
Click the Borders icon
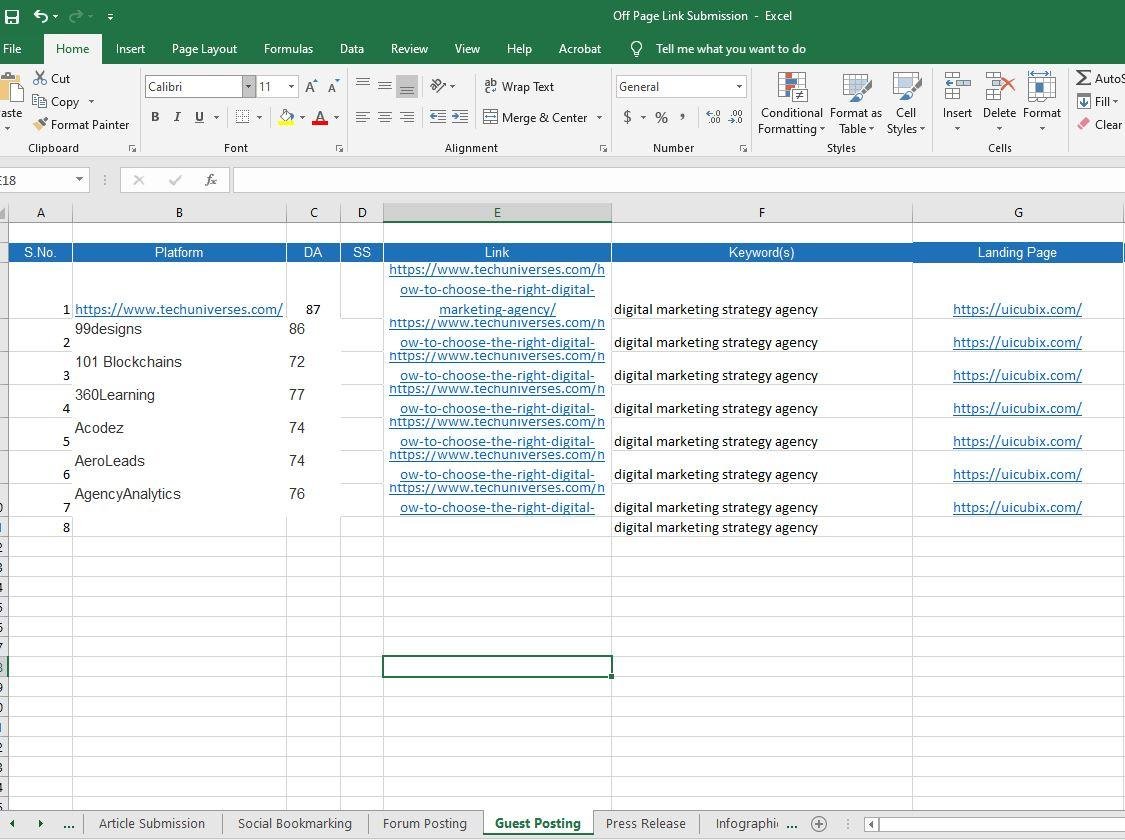[243, 117]
